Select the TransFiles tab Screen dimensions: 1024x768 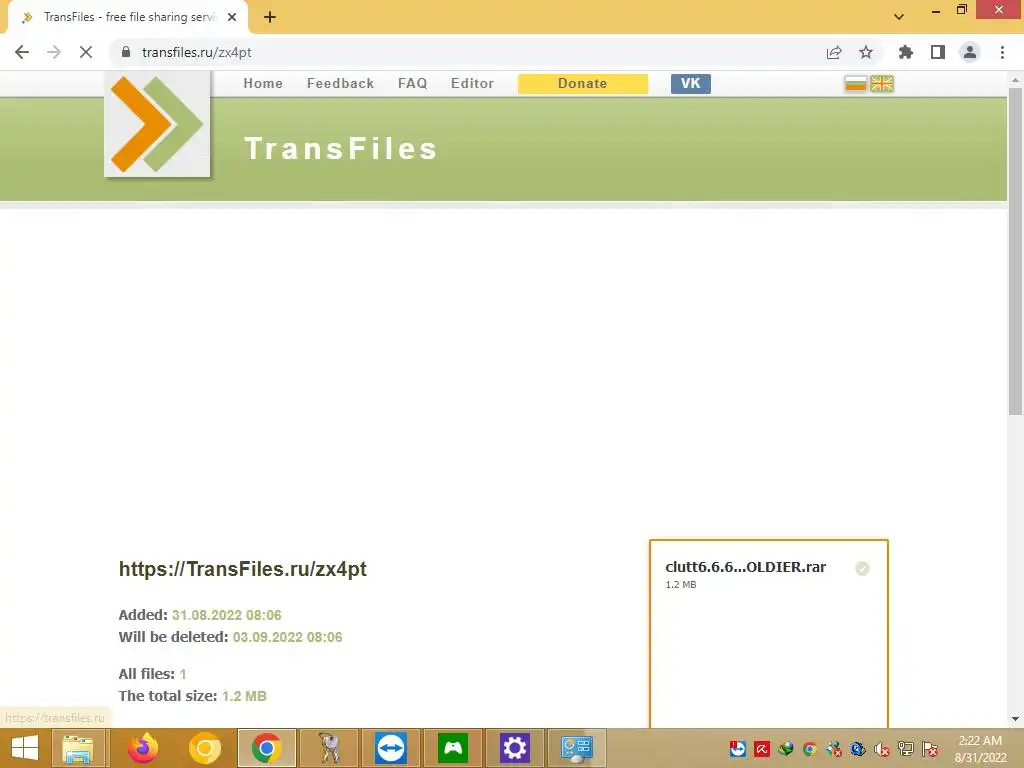pyautogui.click(x=127, y=17)
